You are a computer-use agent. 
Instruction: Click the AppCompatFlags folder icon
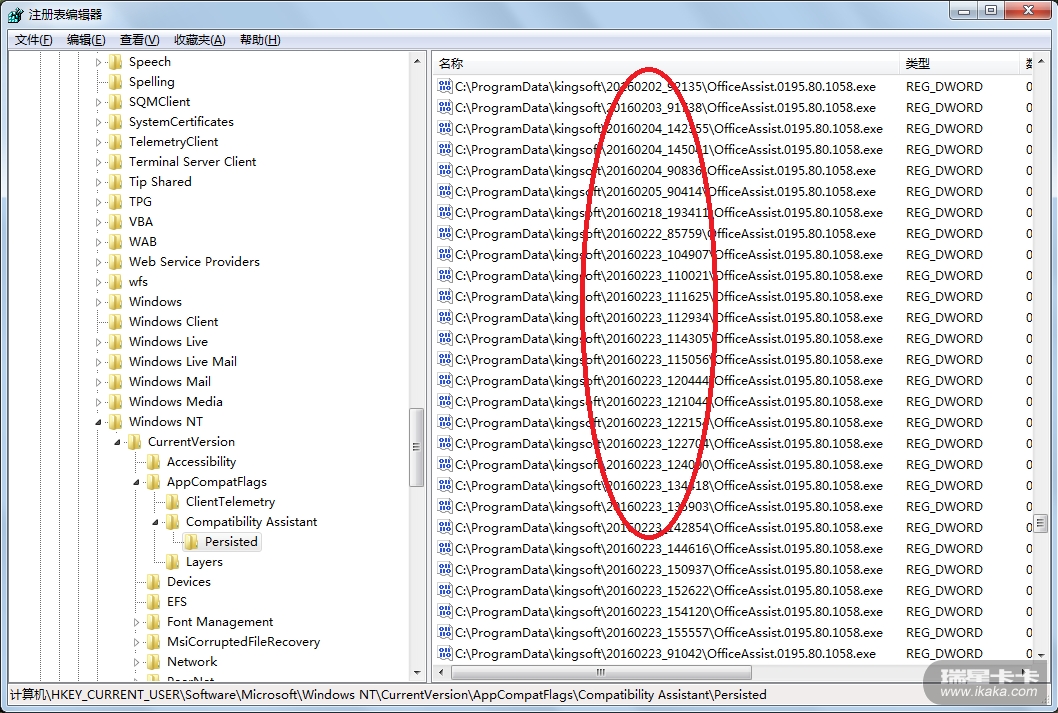tap(153, 482)
